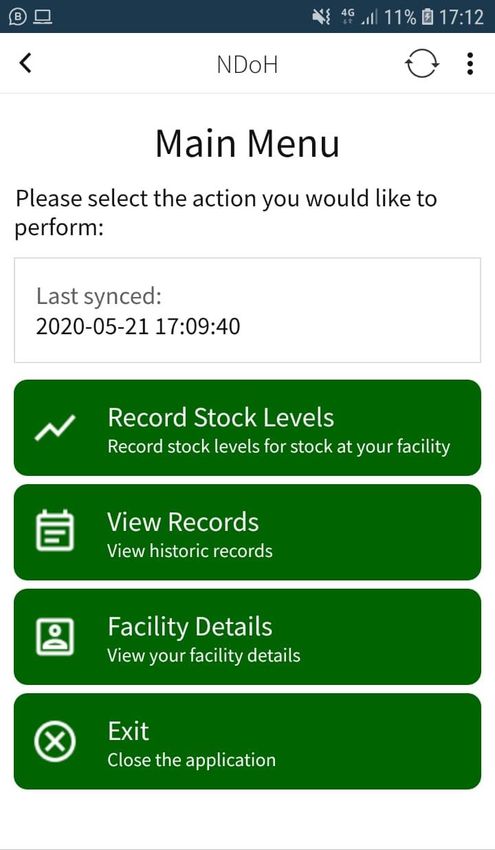Tap the battery indicator in status bar
Viewport: 495px width, 850px height.
click(427, 17)
